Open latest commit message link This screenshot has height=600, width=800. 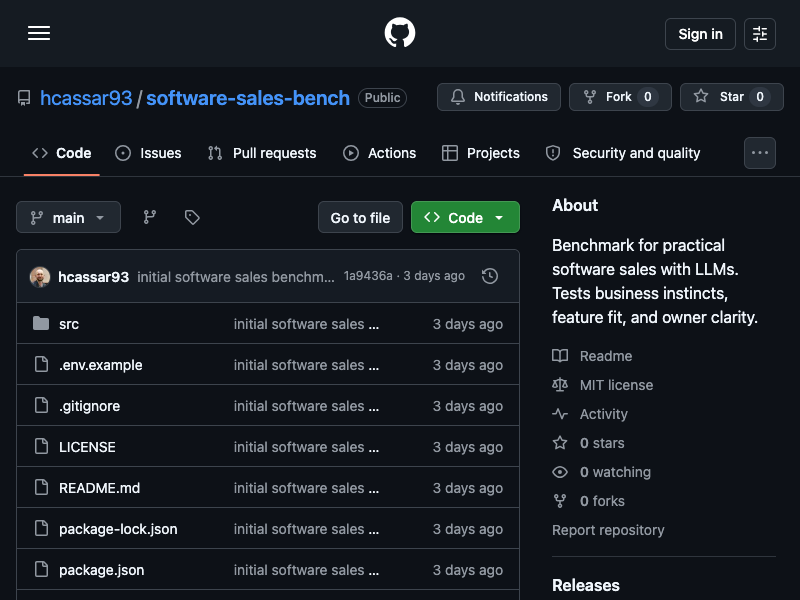click(236, 277)
